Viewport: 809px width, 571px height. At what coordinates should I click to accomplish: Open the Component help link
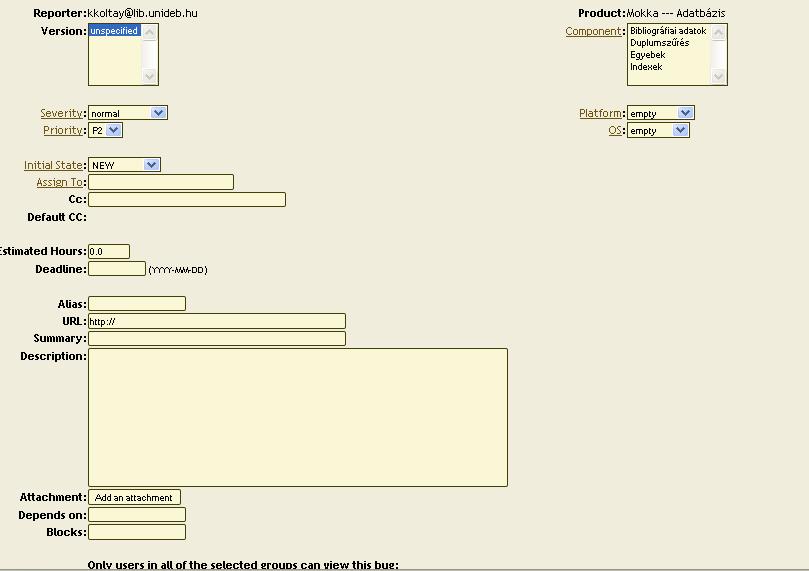coord(593,31)
